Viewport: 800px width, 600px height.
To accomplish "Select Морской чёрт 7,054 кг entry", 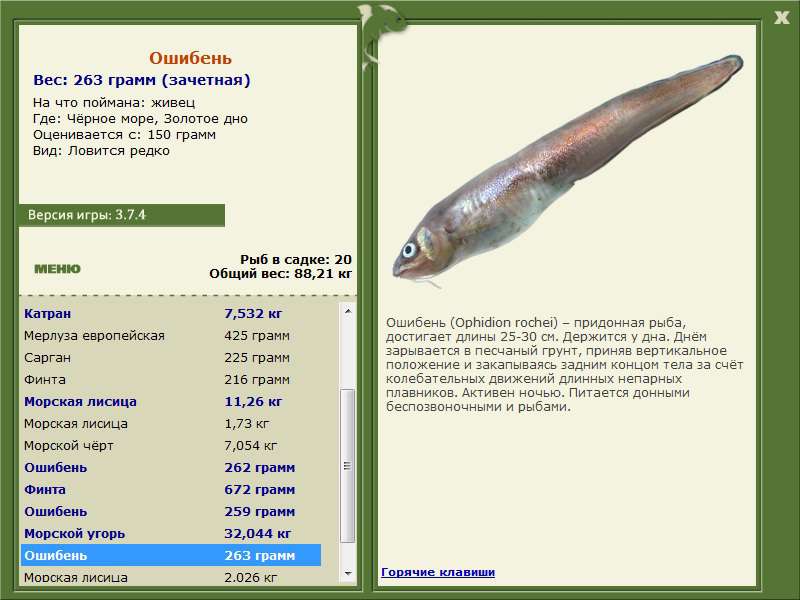I will [171, 445].
